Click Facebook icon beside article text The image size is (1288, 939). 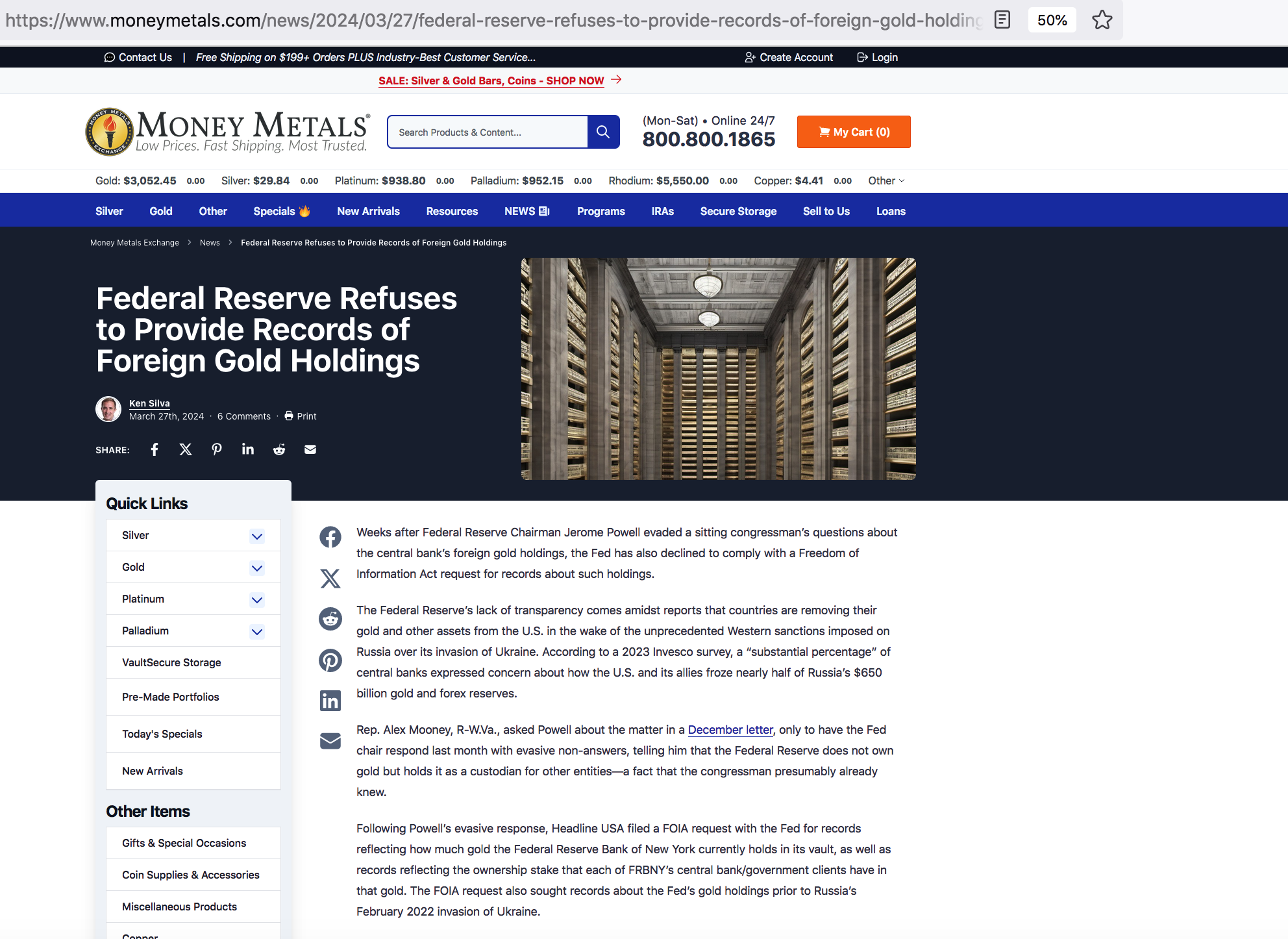tap(330, 537)
